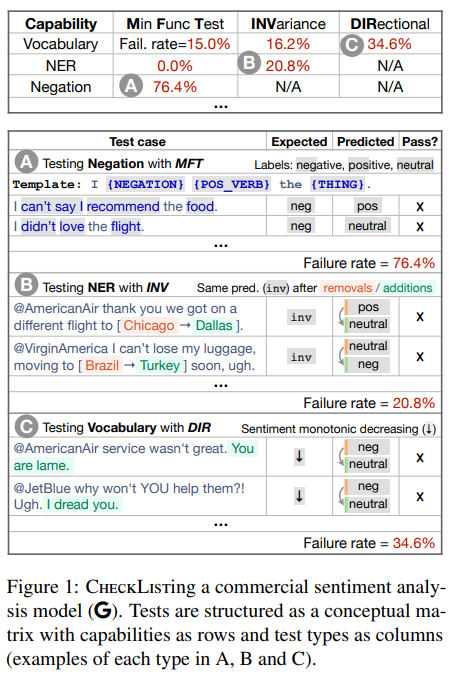Click circled B icon beside 20.8% in matrix

[x=249, y=63]
